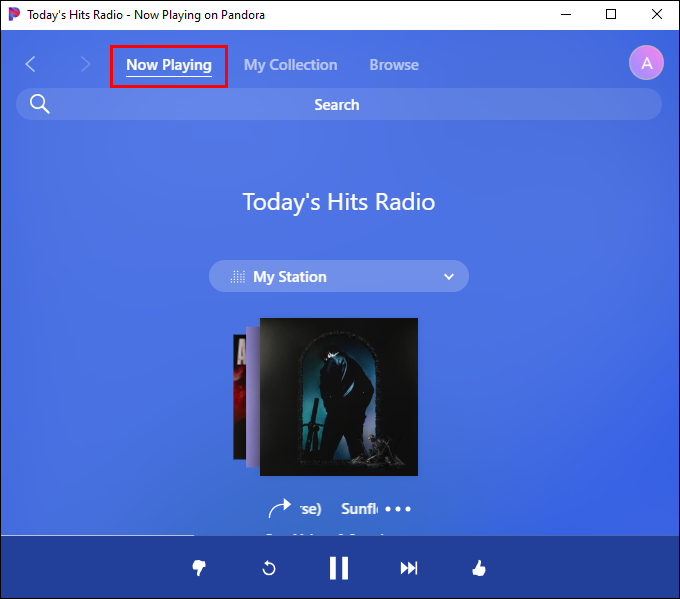Click the song progress bar

[340, 536]
